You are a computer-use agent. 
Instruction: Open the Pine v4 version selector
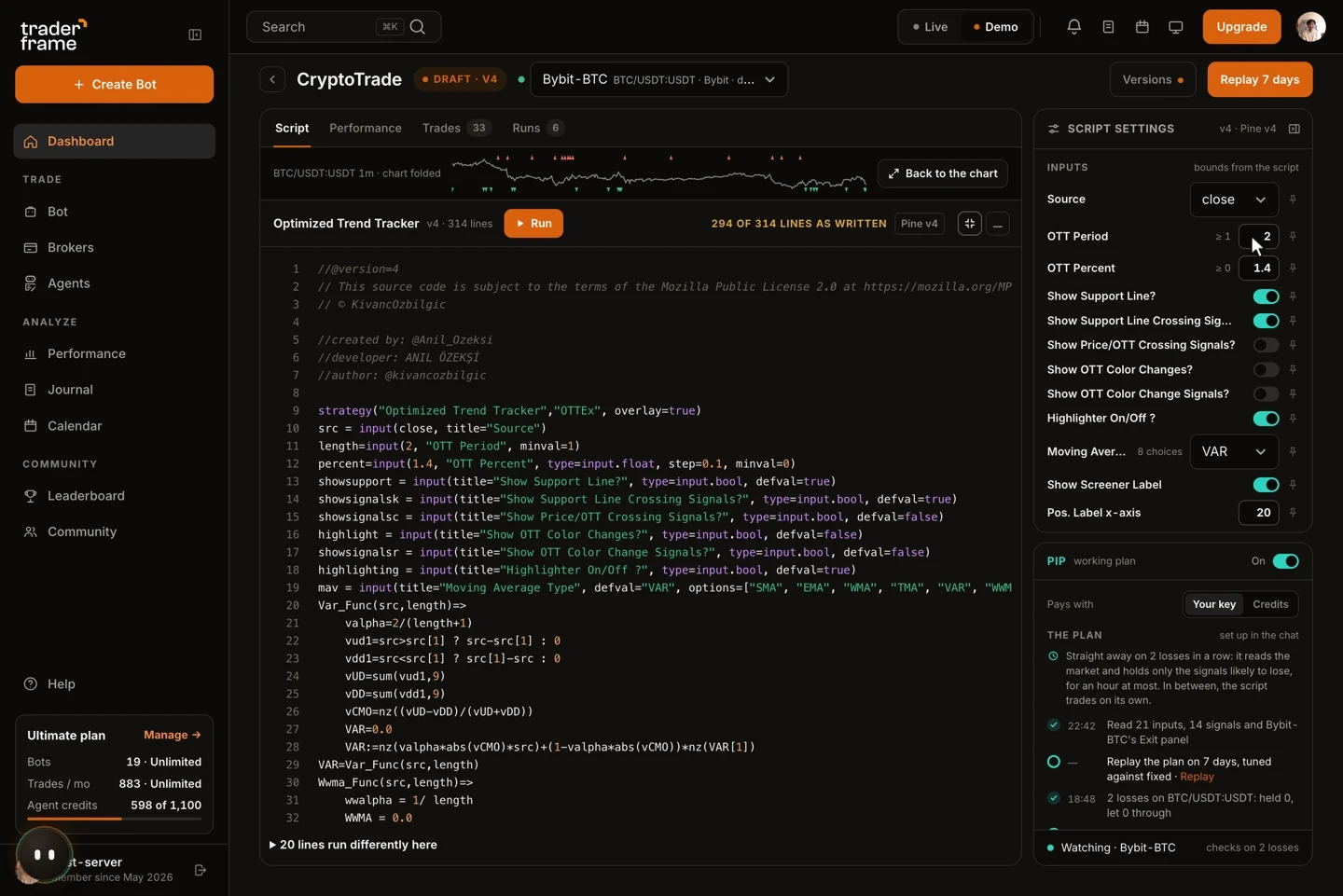coord(919,224)
